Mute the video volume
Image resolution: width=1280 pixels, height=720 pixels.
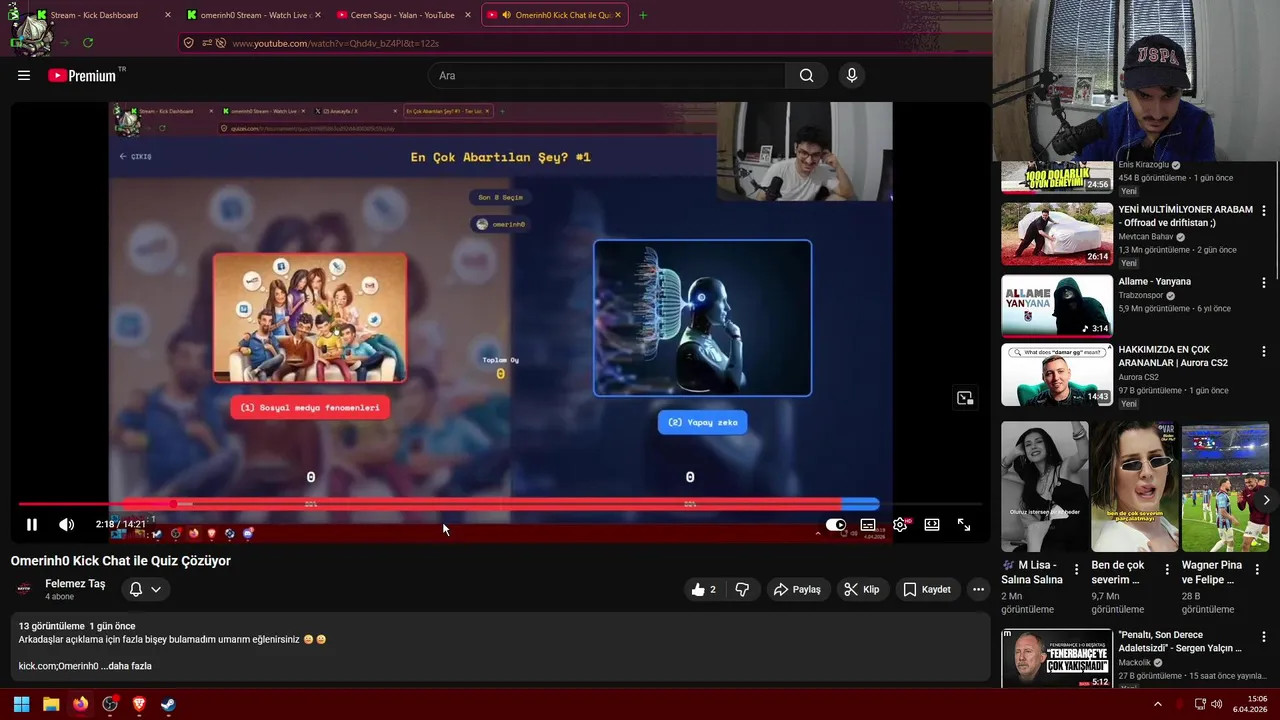[x=66, y=524]
